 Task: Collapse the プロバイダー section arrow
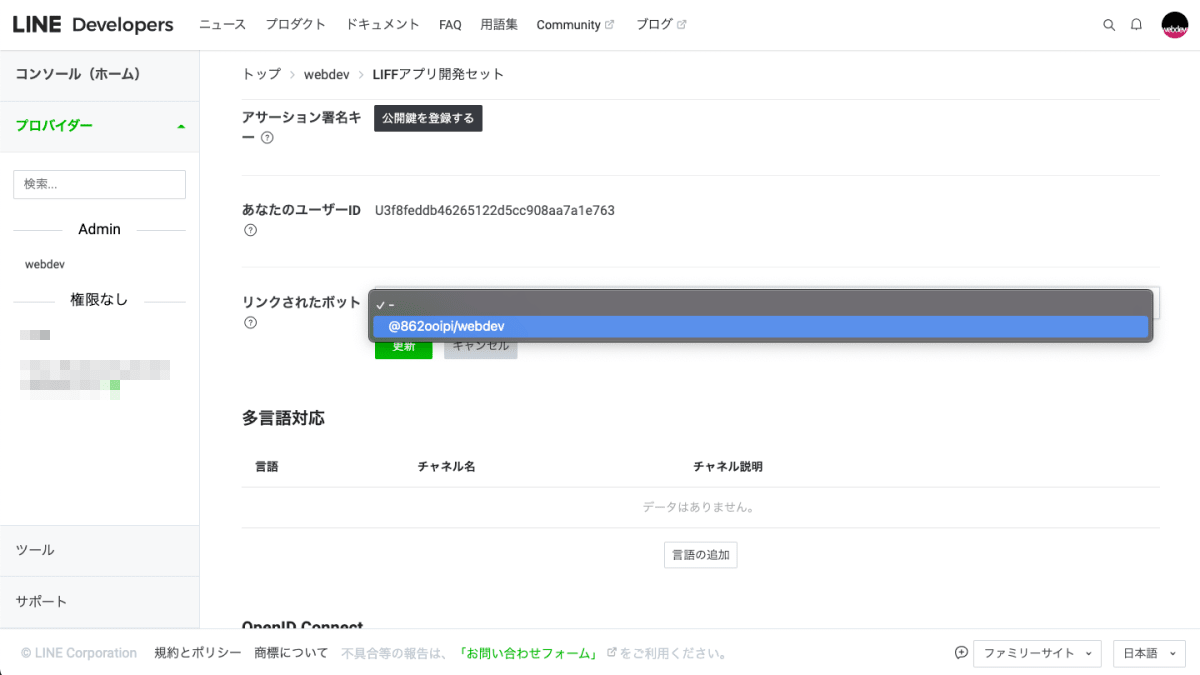coord(181,126)
